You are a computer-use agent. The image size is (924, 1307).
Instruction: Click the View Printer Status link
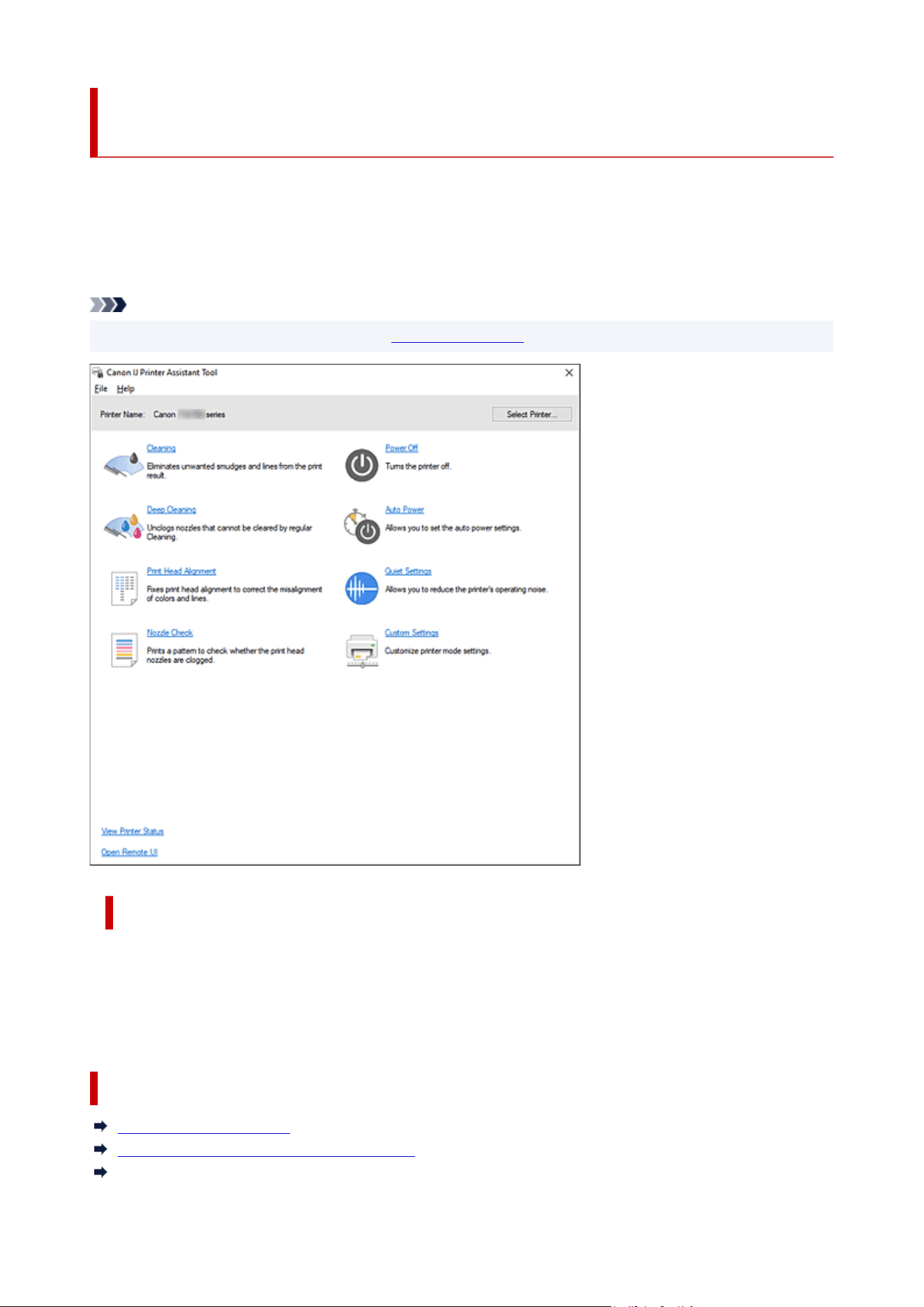(133, 831)
